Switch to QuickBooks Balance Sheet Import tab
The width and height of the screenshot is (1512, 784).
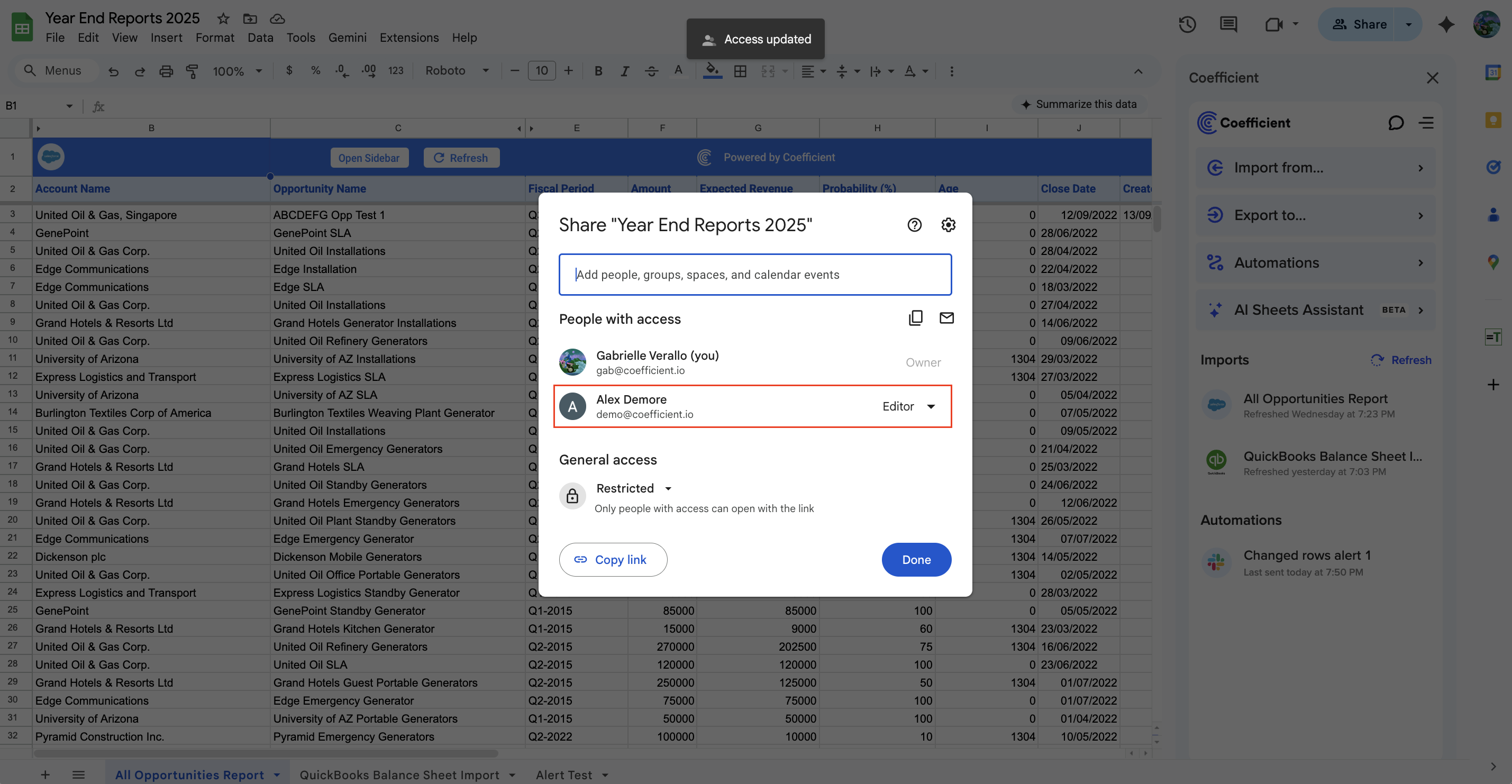tap(399, 774)
